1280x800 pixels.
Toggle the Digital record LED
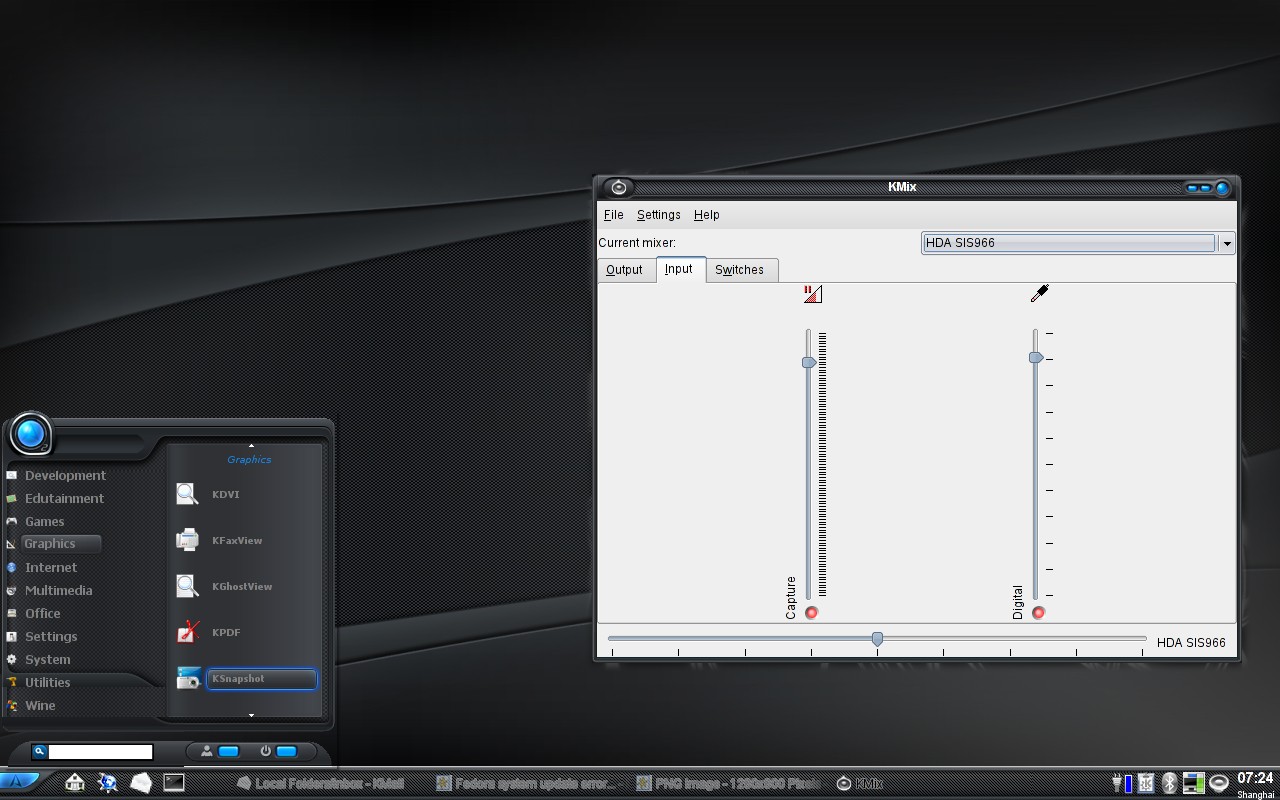1038,612
